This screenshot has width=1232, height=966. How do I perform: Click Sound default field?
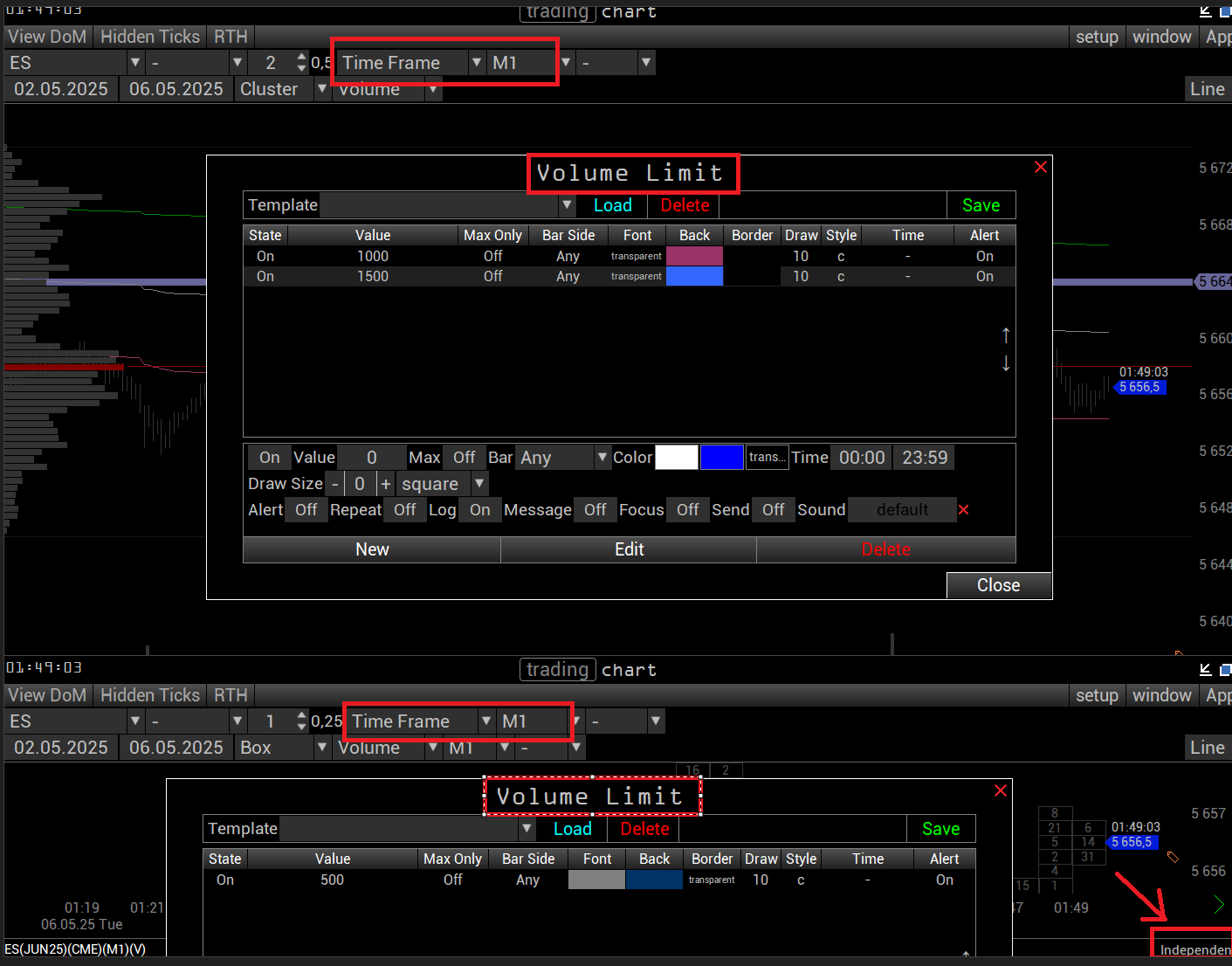click(x=903, y=510)
